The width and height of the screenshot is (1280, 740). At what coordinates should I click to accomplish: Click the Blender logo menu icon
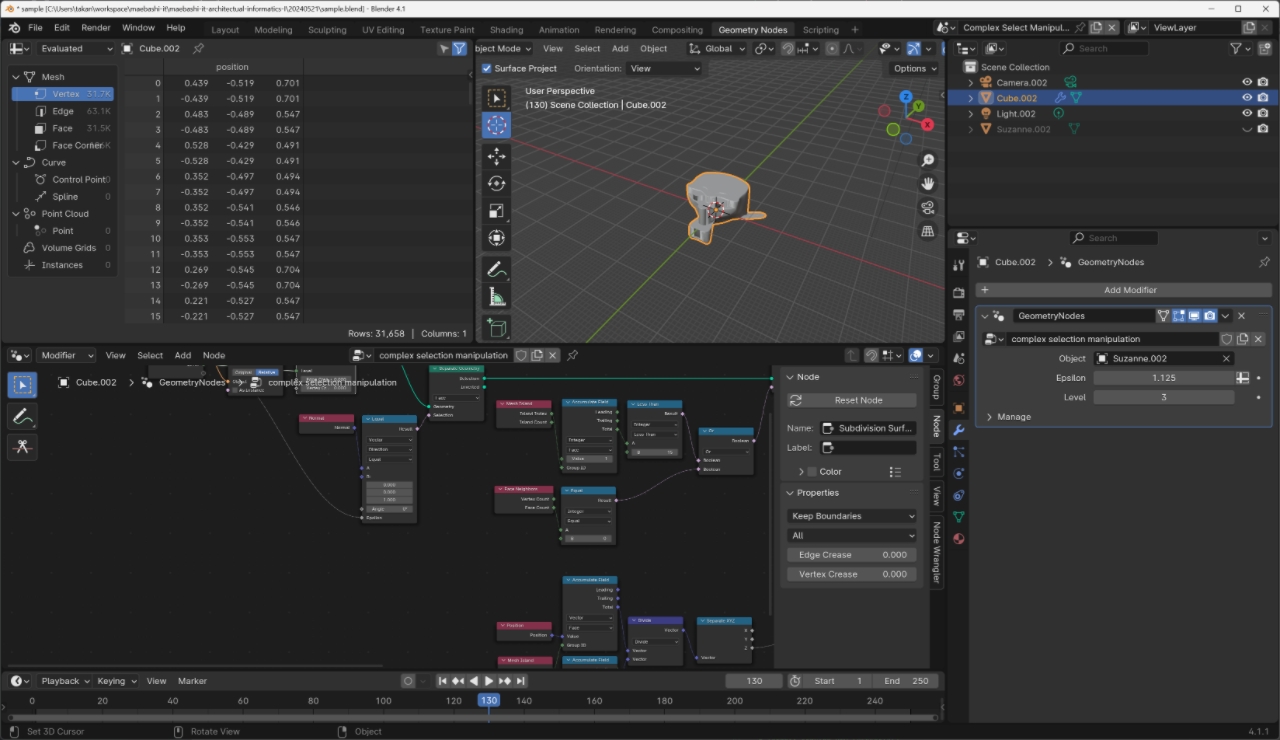[x=14, y=28]
